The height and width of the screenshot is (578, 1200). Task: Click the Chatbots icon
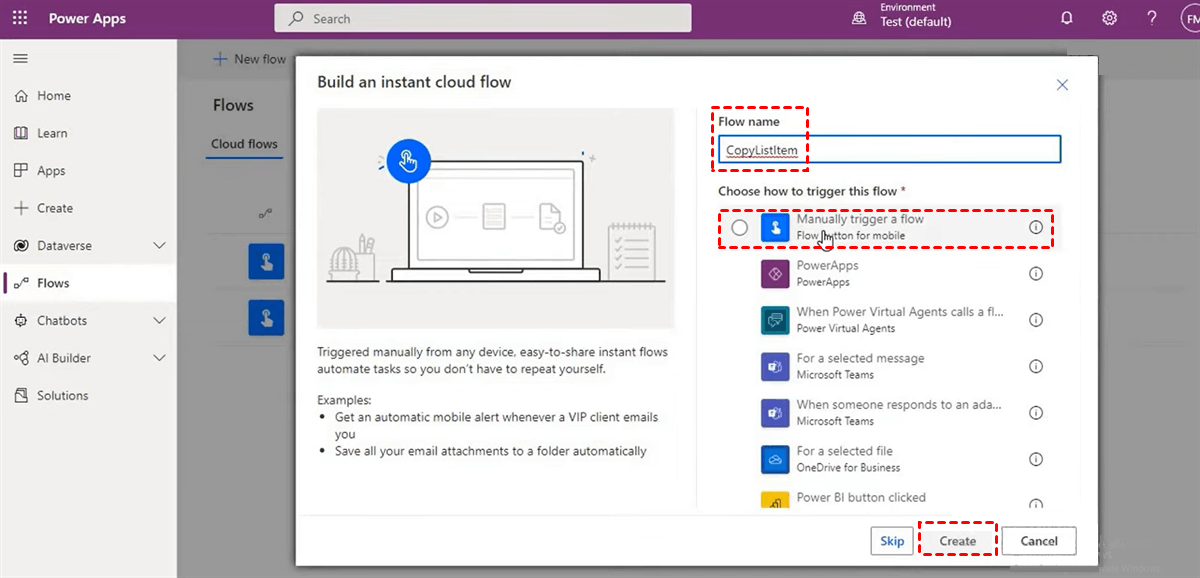pos(20,321)
